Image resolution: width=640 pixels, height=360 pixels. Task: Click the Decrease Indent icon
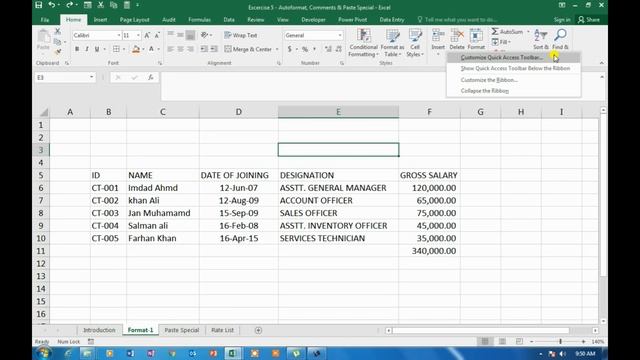pyautogui.click(x=204, y=49)
